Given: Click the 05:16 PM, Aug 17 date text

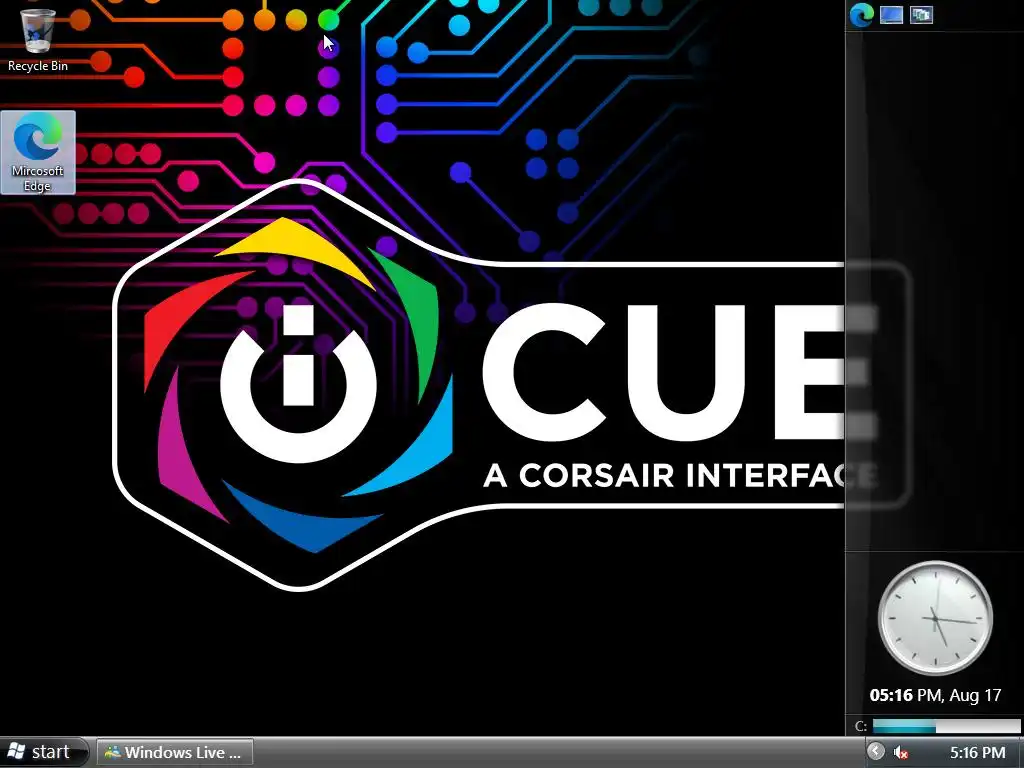Looking at the screenshot, I should coord(935,695).
